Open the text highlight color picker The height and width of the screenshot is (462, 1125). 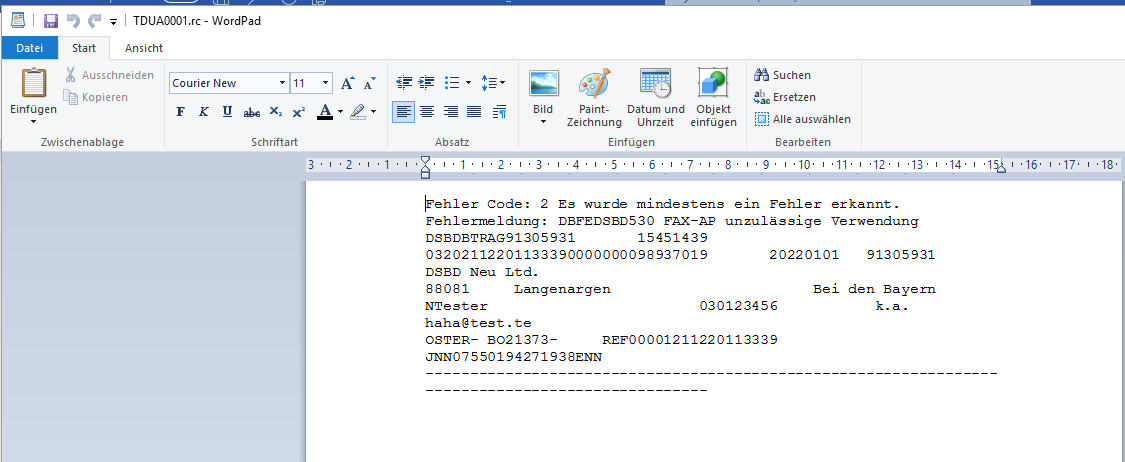point(374,111)
